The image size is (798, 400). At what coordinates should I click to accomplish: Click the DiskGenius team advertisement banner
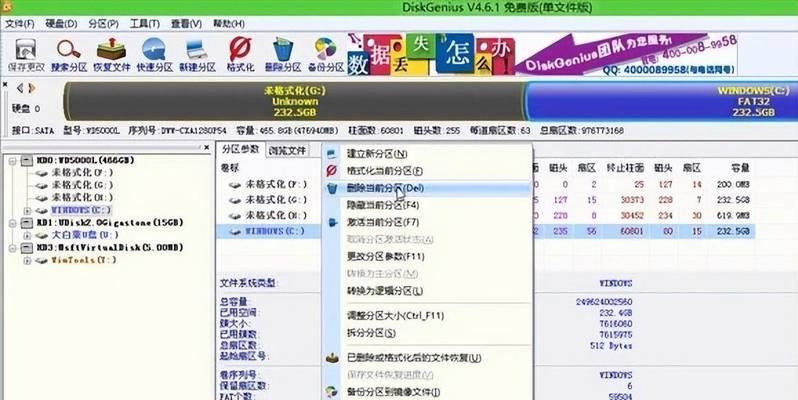[x=542, y=54]
